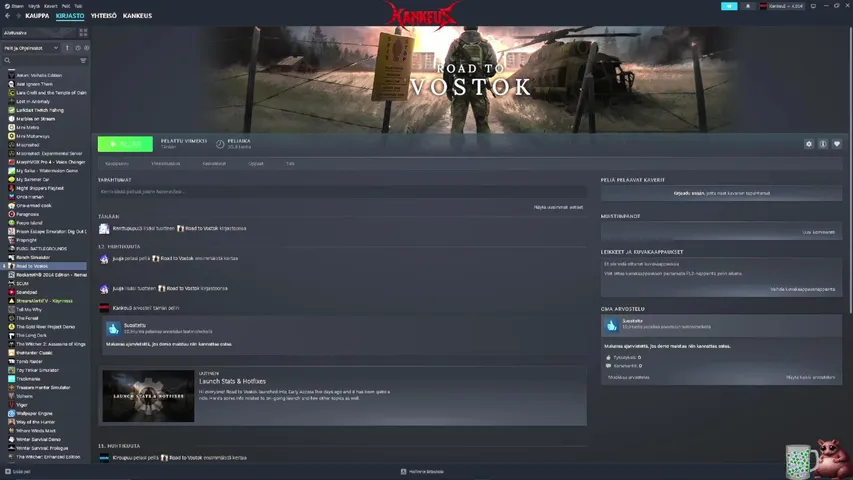
Task: Click the sort arrow icon in library sidebar
Action: 67,48
